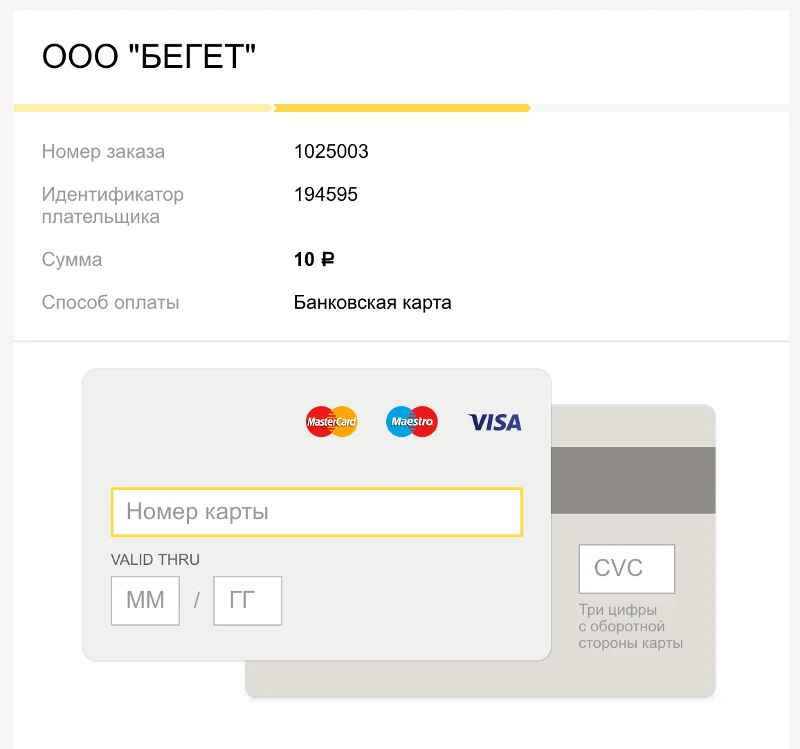This screenshot has width=800, height=749.
Task: Click the Банковская карта payment method label
Action: 372,301
